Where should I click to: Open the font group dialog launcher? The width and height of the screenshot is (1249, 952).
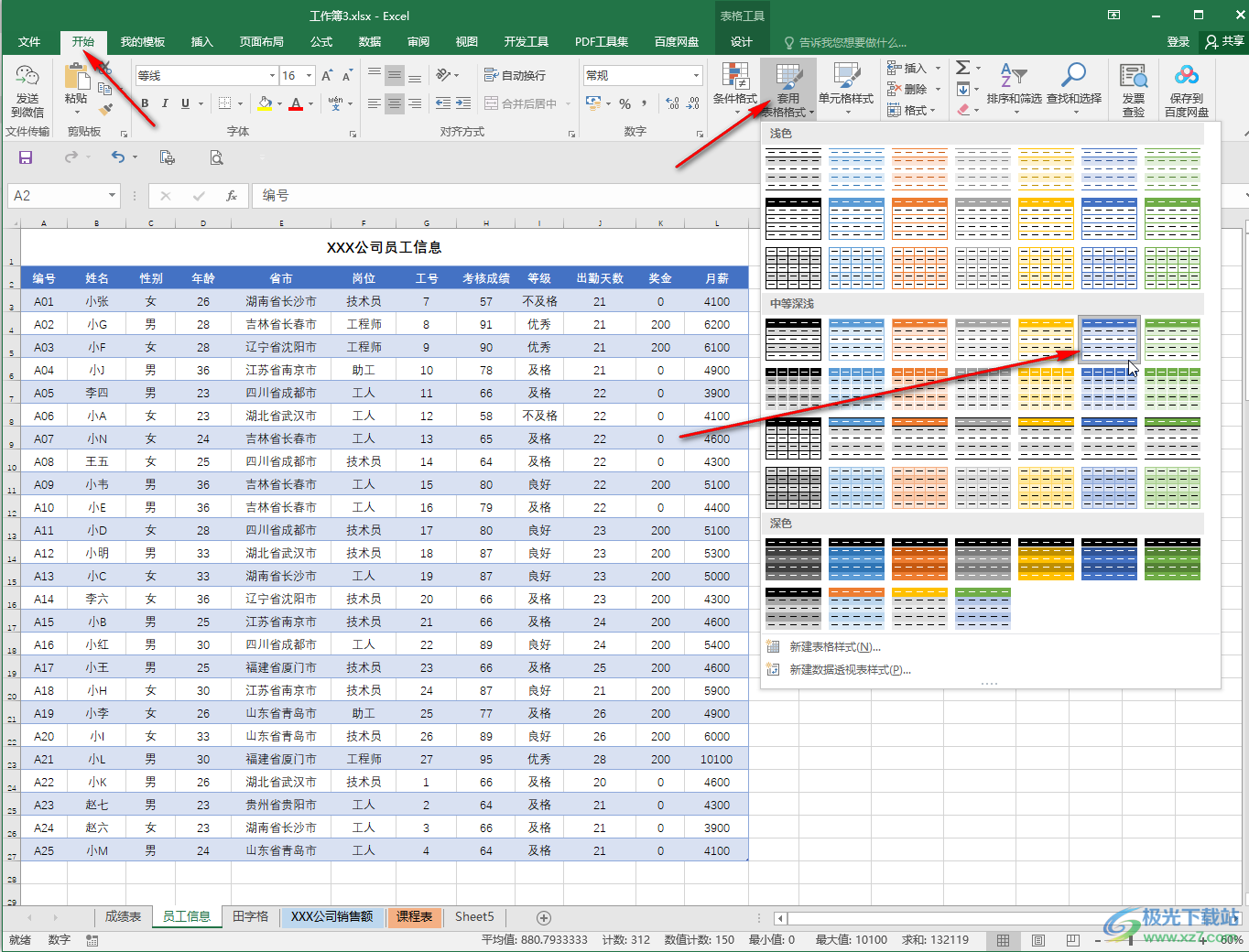[353, 134]
